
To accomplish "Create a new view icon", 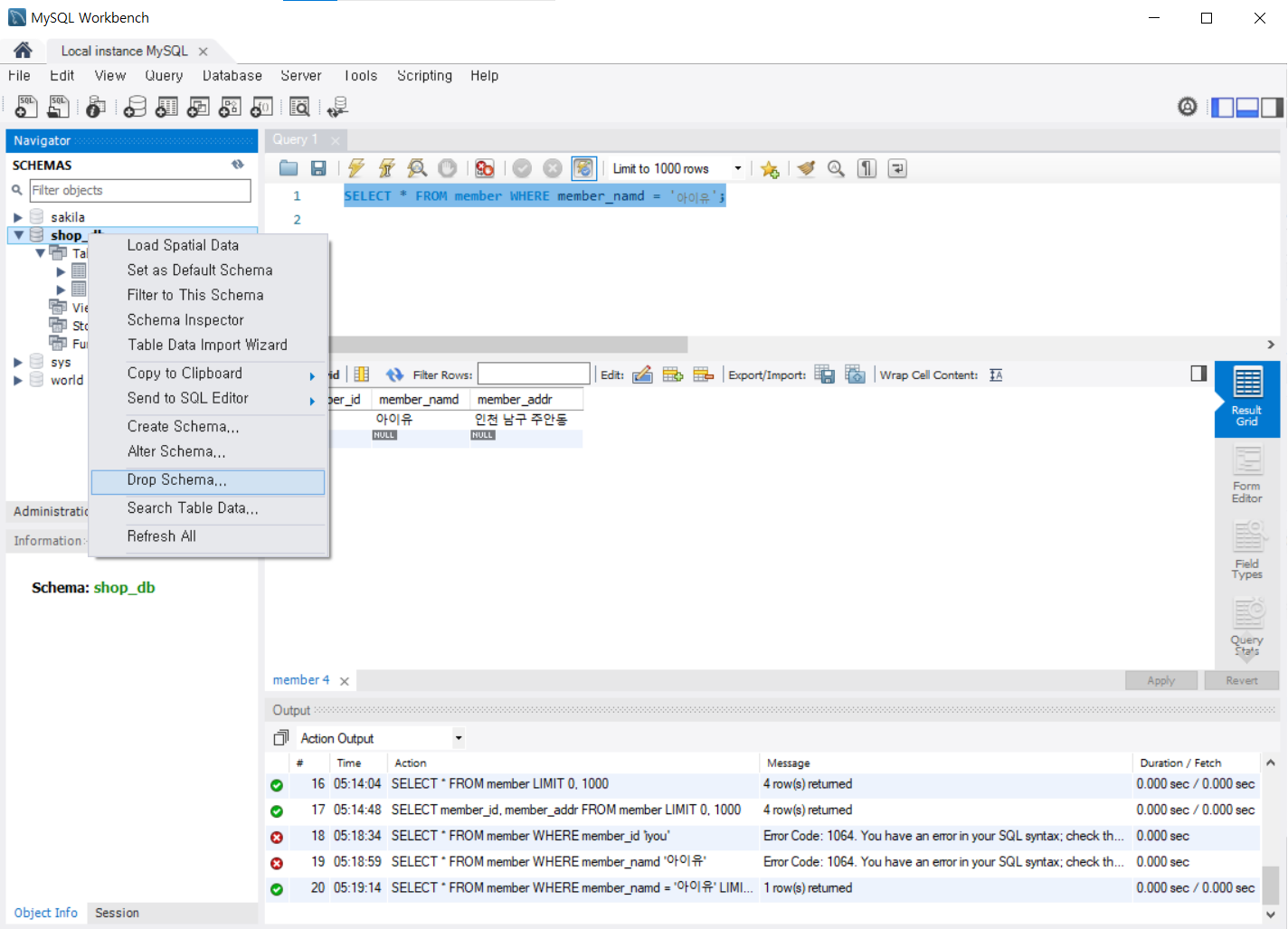I will point(198,107).
